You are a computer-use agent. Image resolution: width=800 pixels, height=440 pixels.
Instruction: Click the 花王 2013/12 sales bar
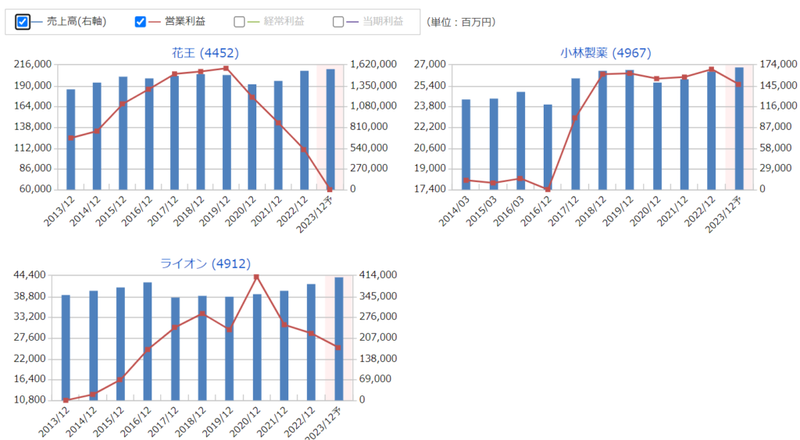(71, 139)
